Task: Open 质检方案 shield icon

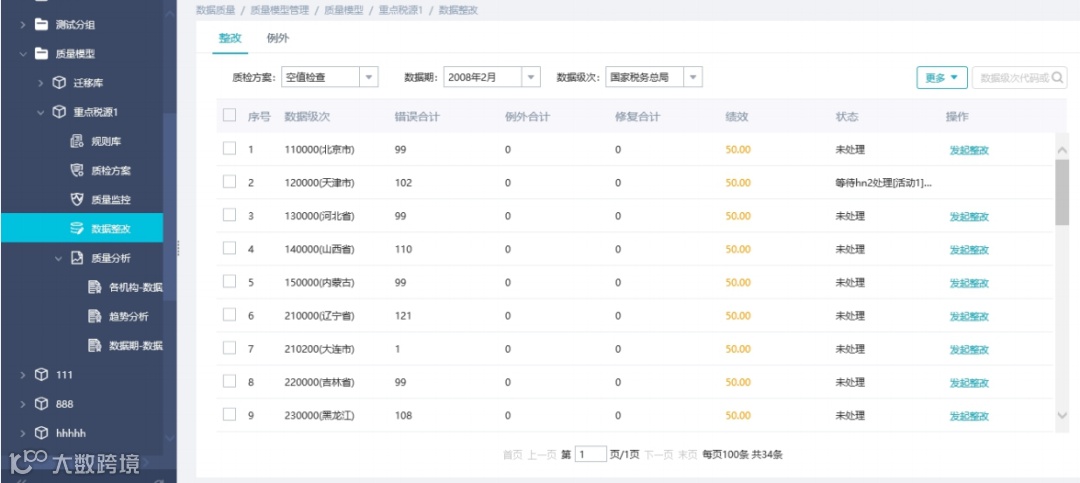Action: pyautogui.click(x=77, y=170)
